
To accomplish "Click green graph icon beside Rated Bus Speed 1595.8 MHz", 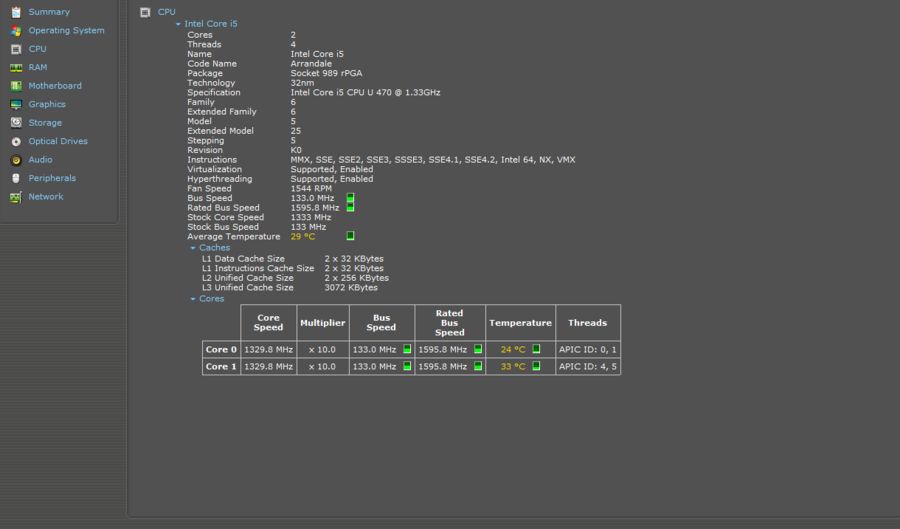I will (x=350, y=207).
